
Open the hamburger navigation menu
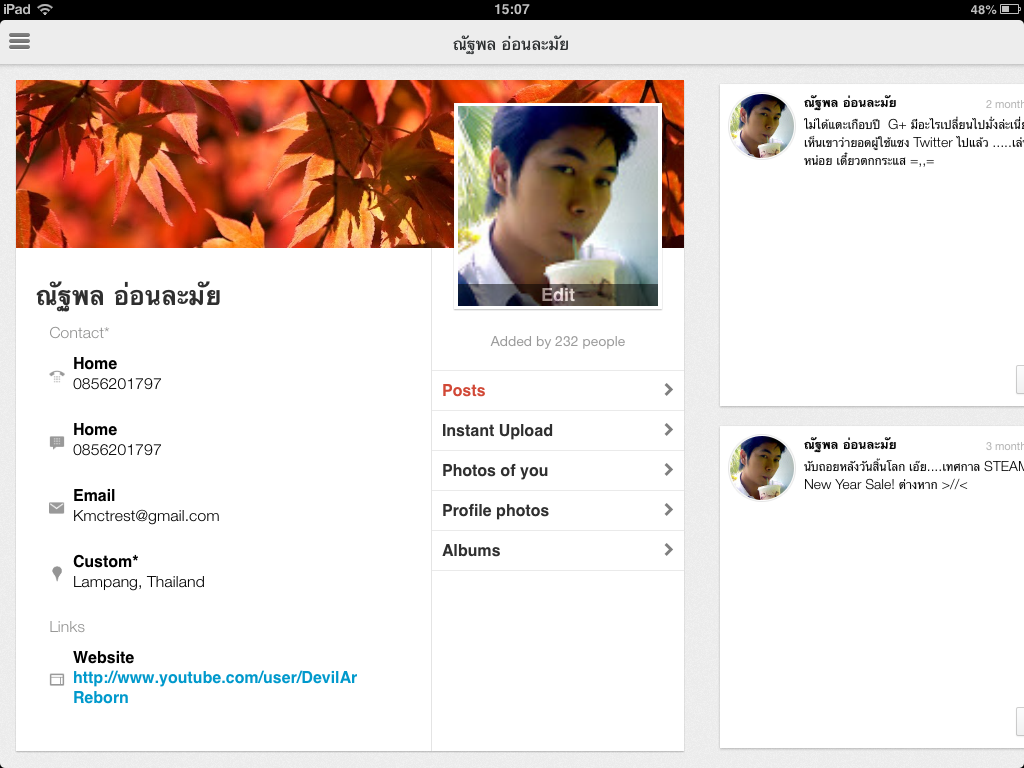coord(20,41)
